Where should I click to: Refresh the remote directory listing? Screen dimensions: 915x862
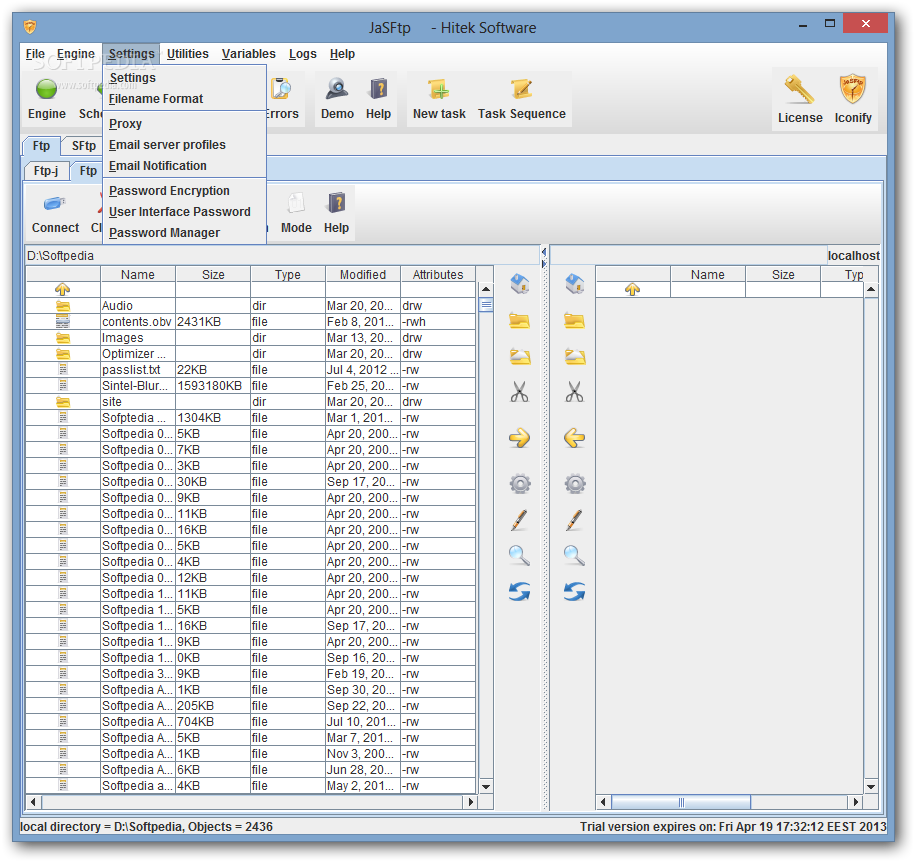point(575,592)
